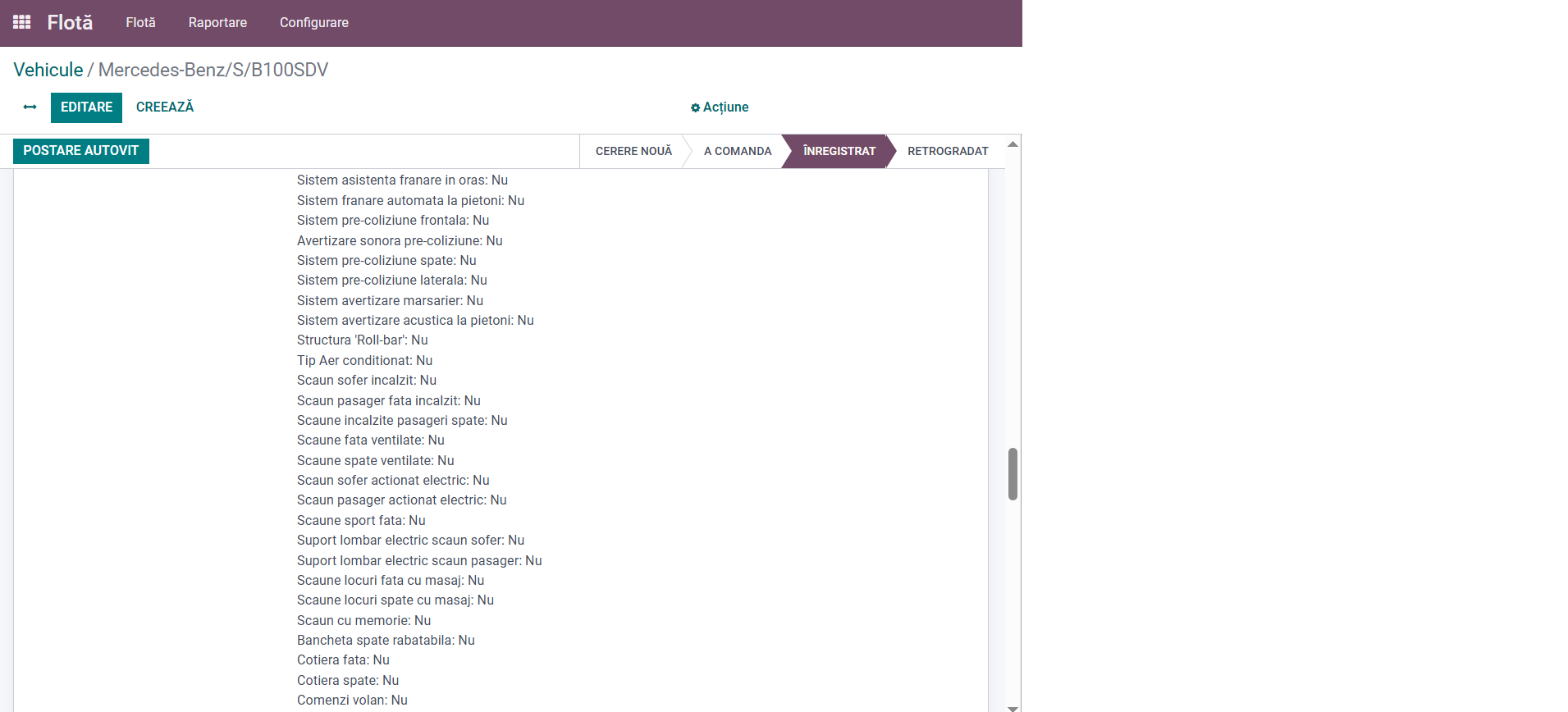
Task: Click the EDITARE button
Action: [86, 107]
